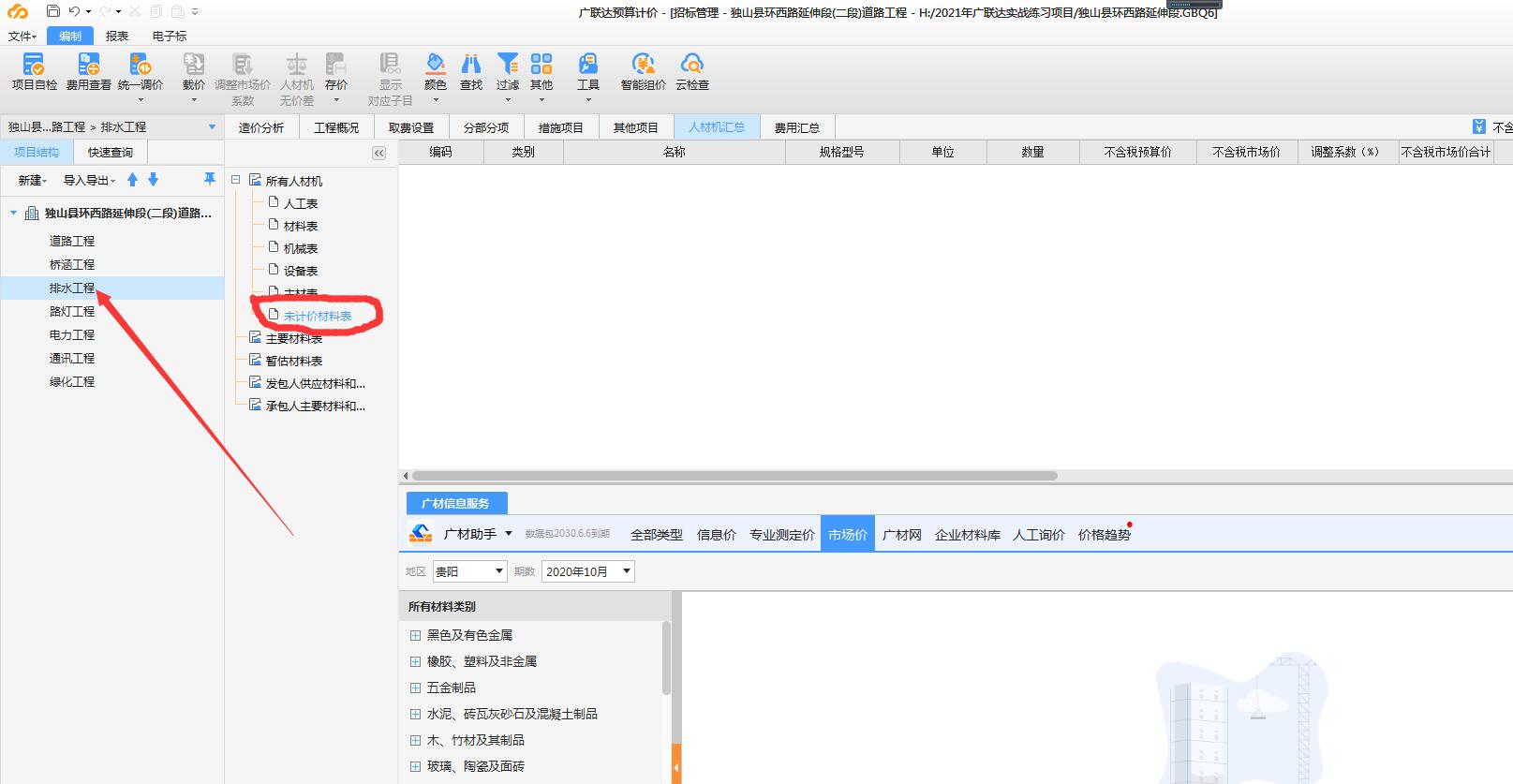1513x784 pixels.
Task: Open the 期数 2020年10月 combo box
Action: coord(588,571)
